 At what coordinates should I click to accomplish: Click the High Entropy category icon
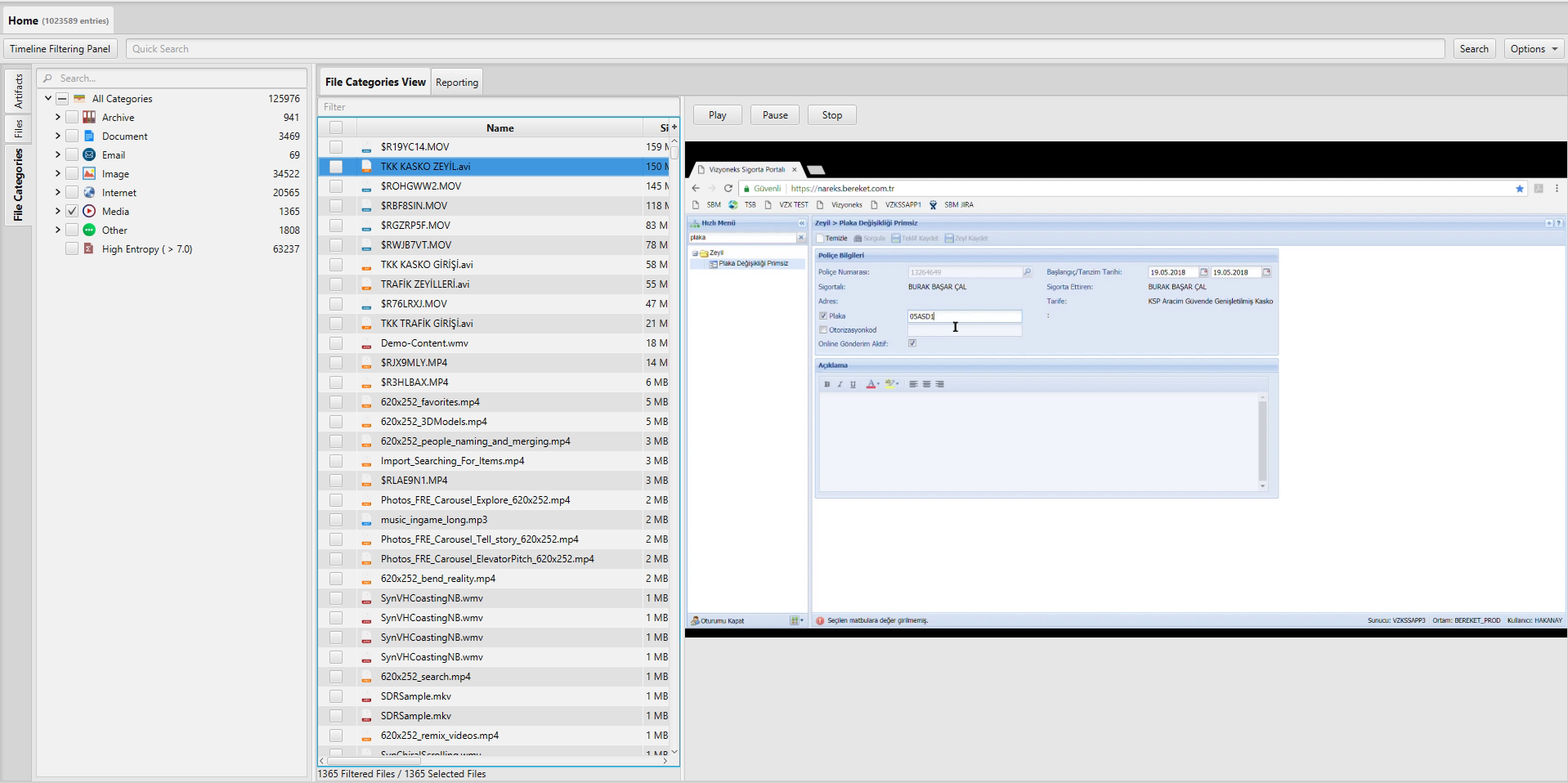(89, 249)
